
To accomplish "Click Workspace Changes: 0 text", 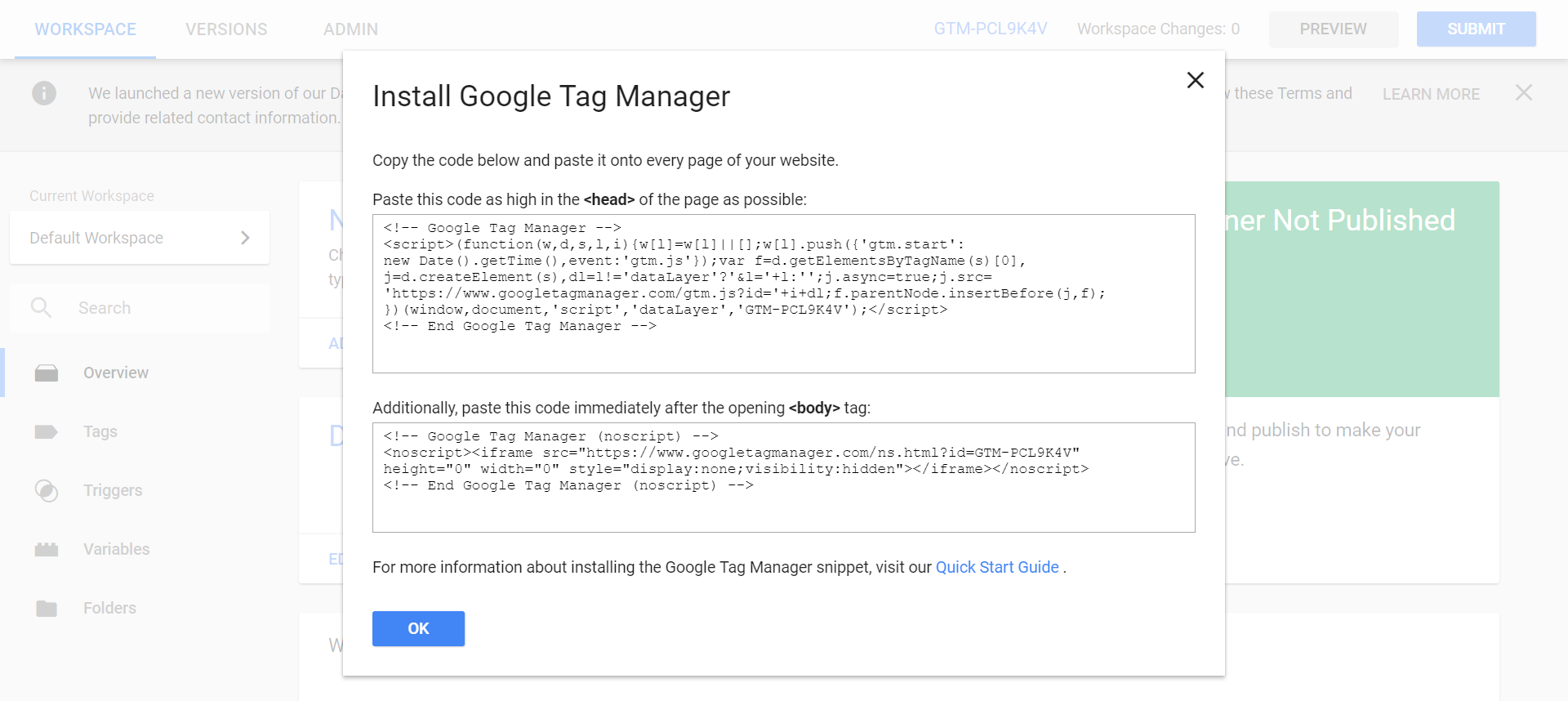I will pyautogui.click(x=1158, y=29).
